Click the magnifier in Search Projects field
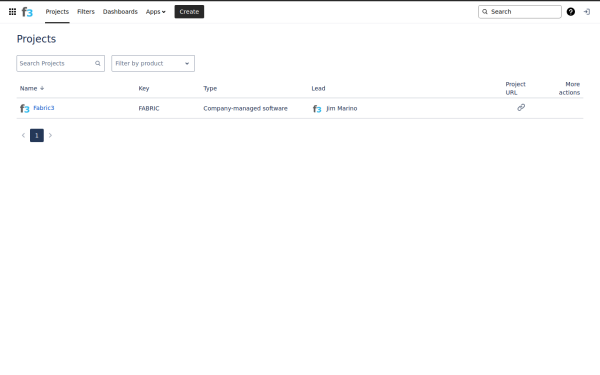Image resolution: width=600 pixels, height=375 pixels. [x=98, y=64]
